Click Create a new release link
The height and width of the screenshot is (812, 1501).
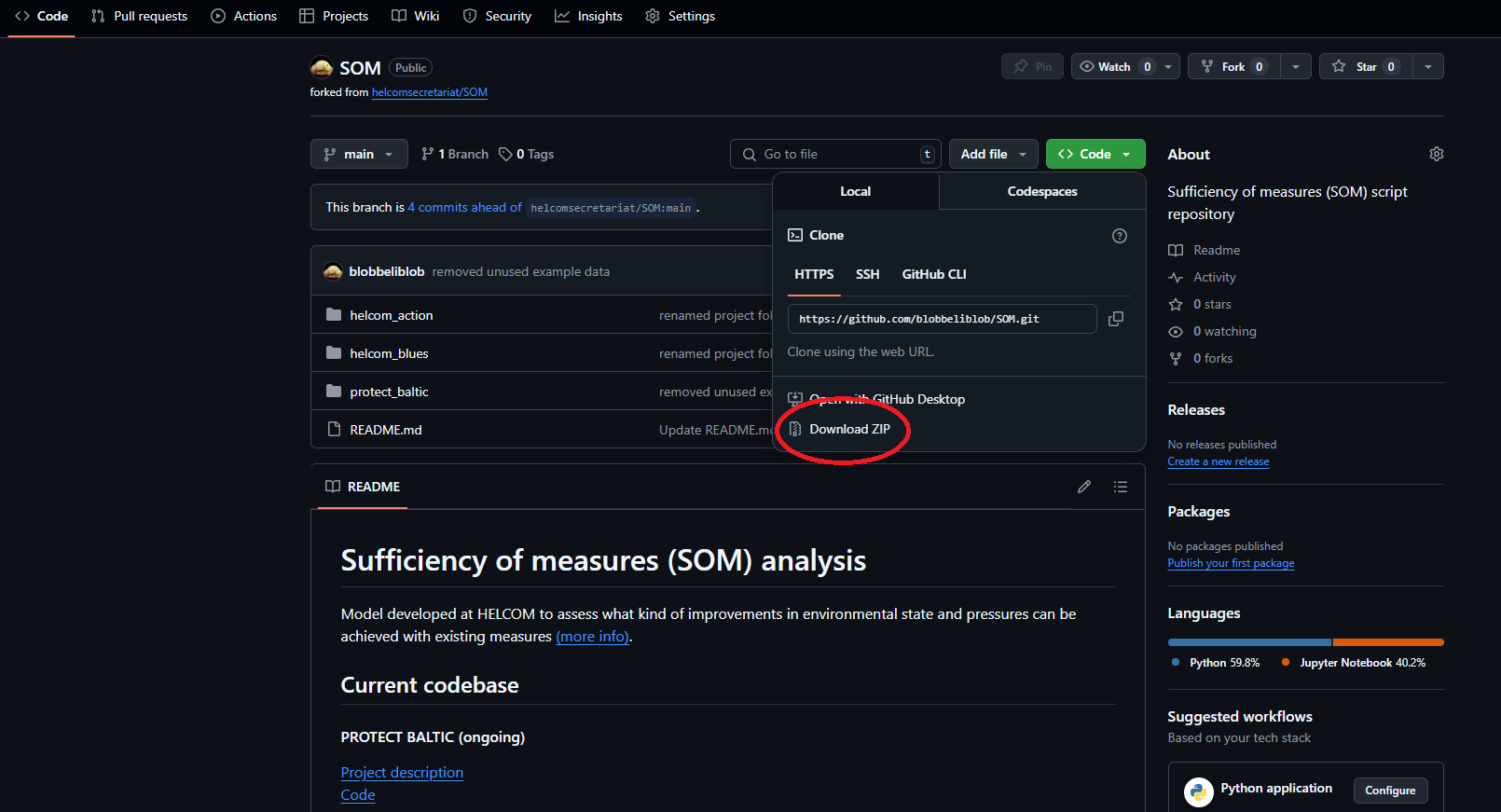pyautogui.click(x=1219, y=461)
